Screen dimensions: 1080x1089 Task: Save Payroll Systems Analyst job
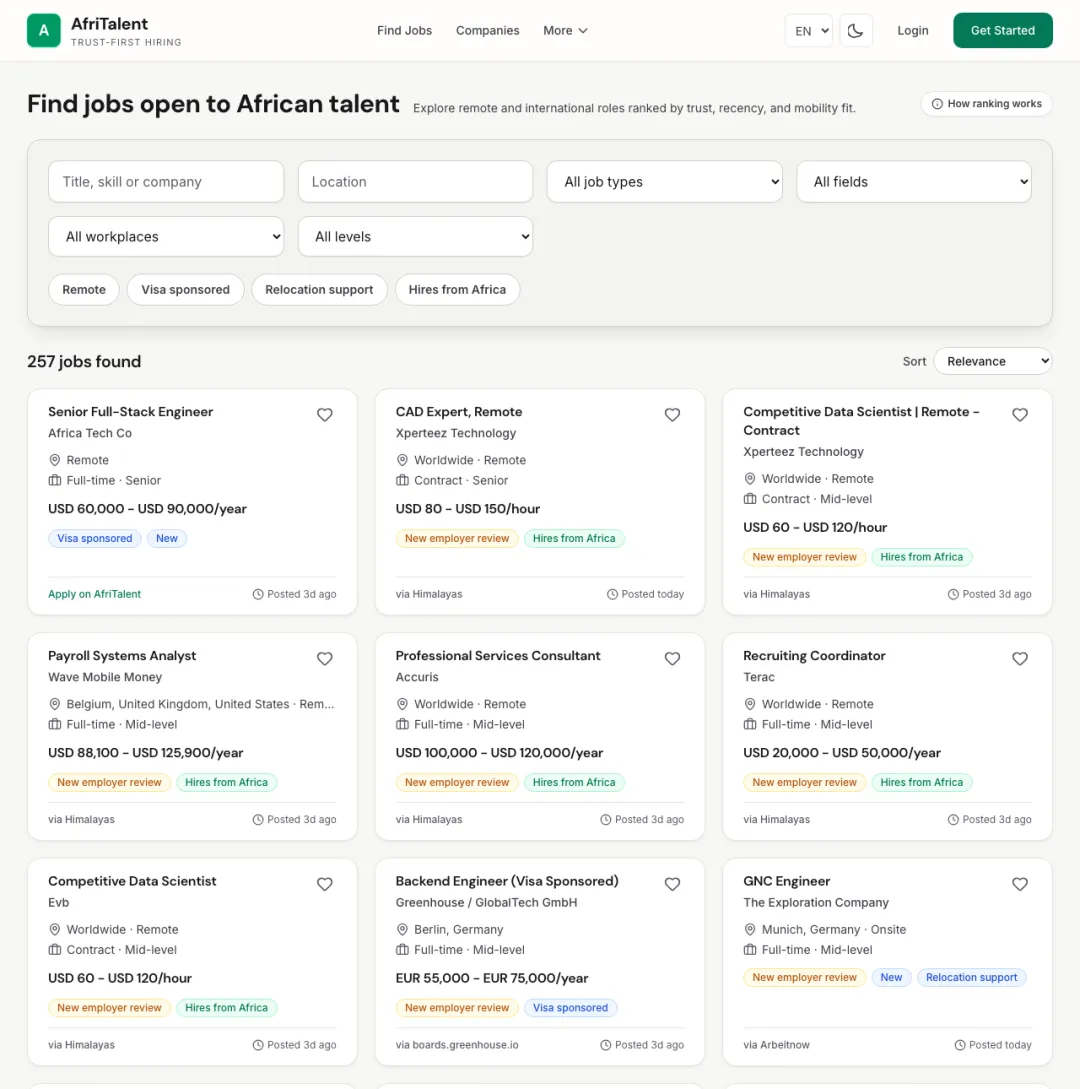pos(324,658)
